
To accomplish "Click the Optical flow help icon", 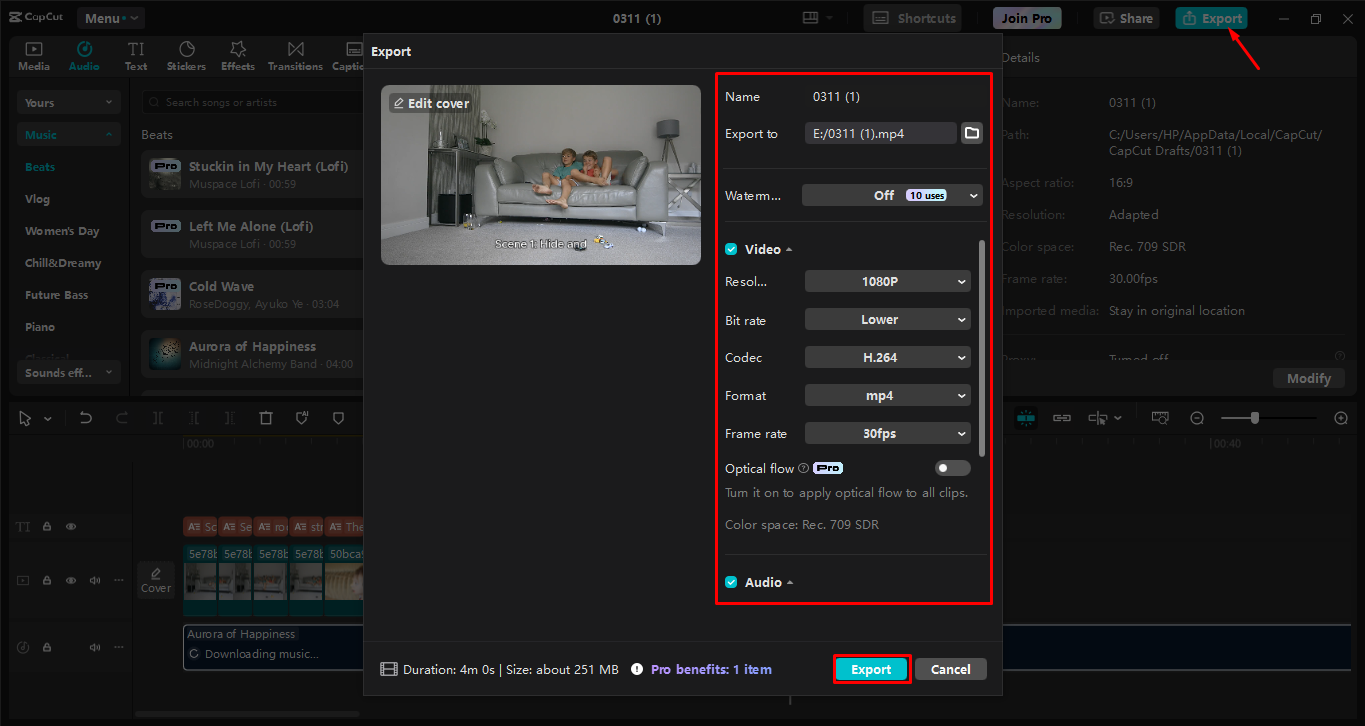I will coord(803,468).
